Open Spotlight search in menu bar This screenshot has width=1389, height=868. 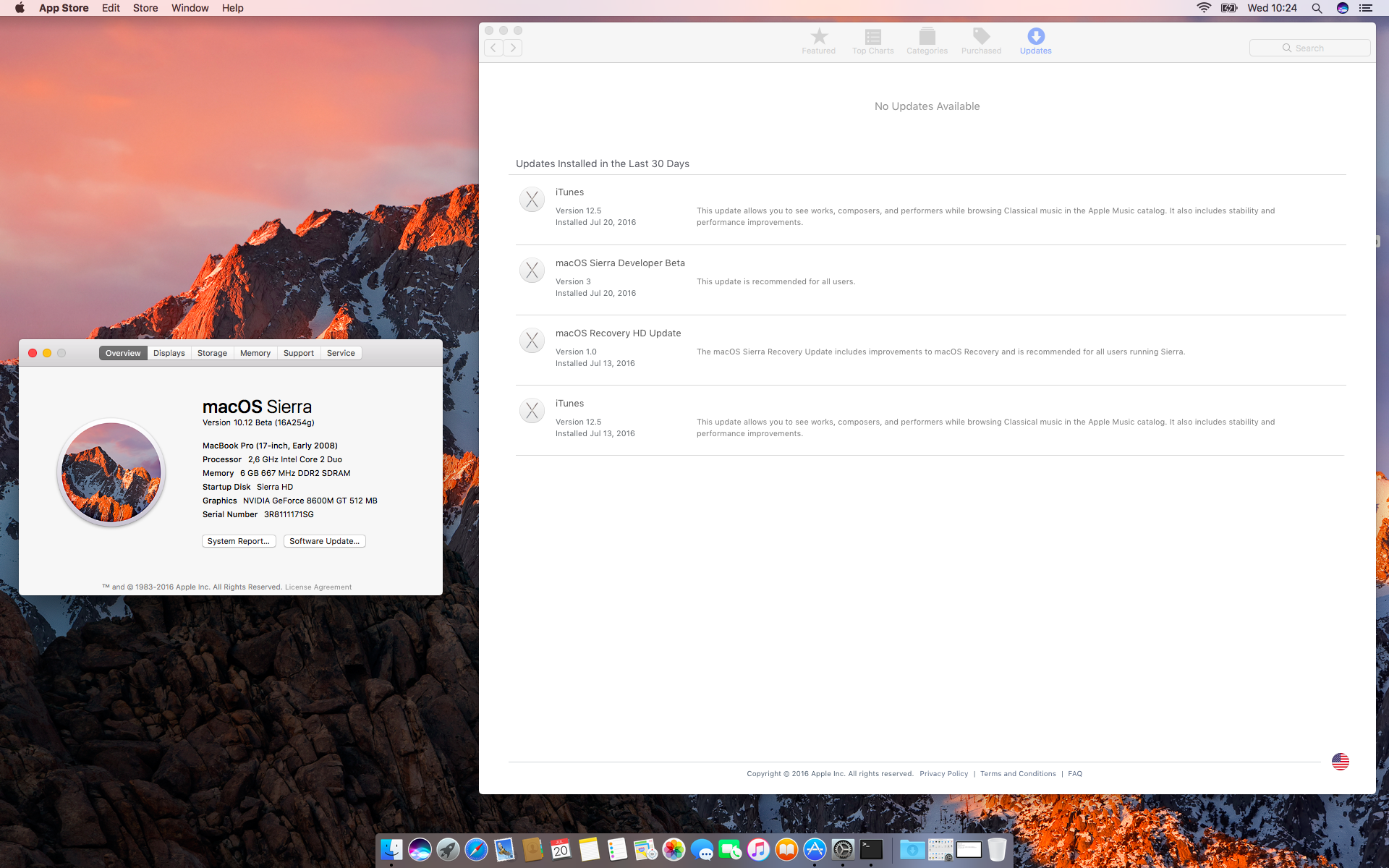coord(1317,8)
